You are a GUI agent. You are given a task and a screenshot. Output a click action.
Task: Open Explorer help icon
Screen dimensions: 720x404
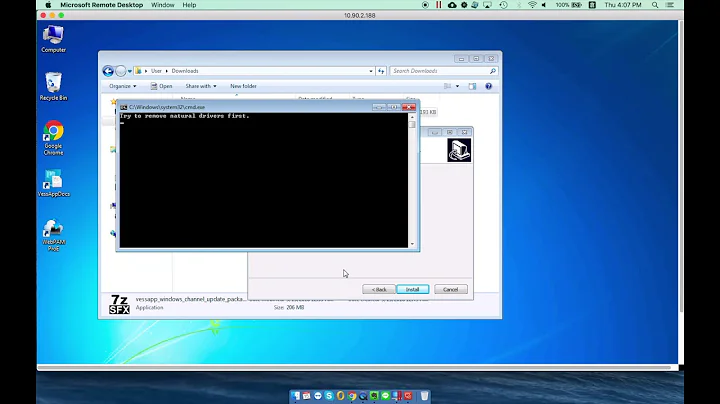(x=489, y=86)
